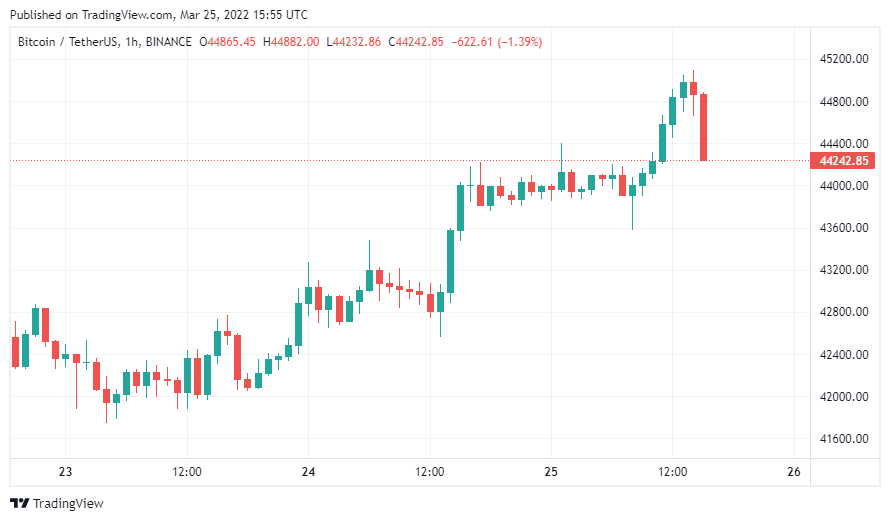Click the 1h interval in the chart legend
Viewport: 890px width, 521px height.
132,42
